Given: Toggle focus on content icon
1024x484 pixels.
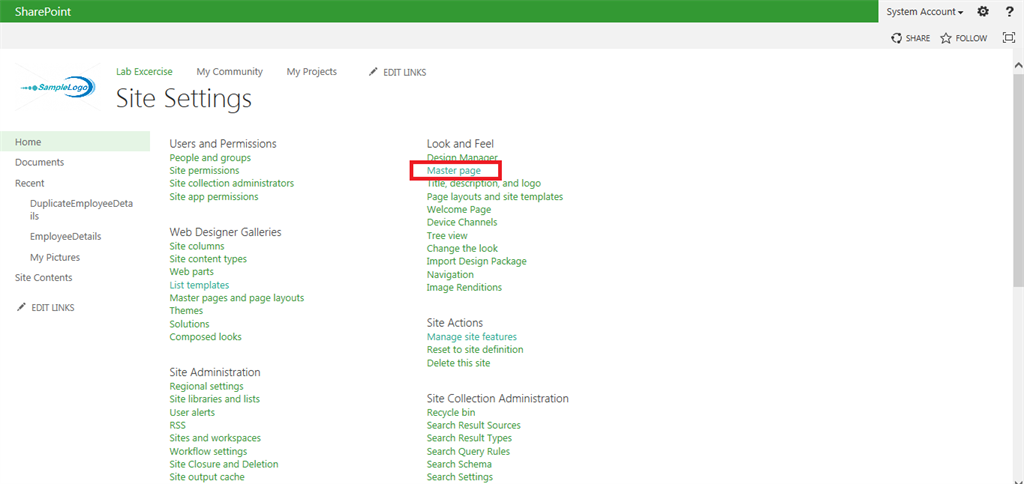Looking at the screenshot, I should pyautogui.click(x=1008, y=38).
